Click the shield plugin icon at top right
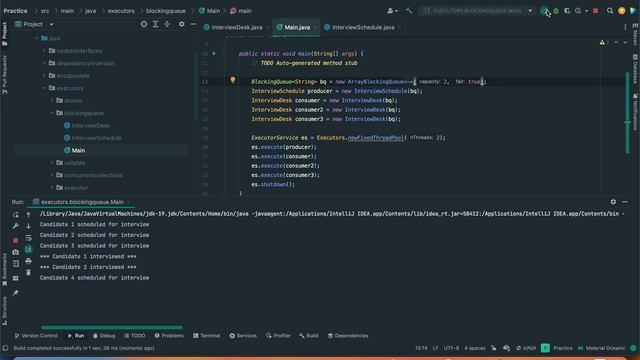This screenshot has height=360, width=640. [633, 11]
